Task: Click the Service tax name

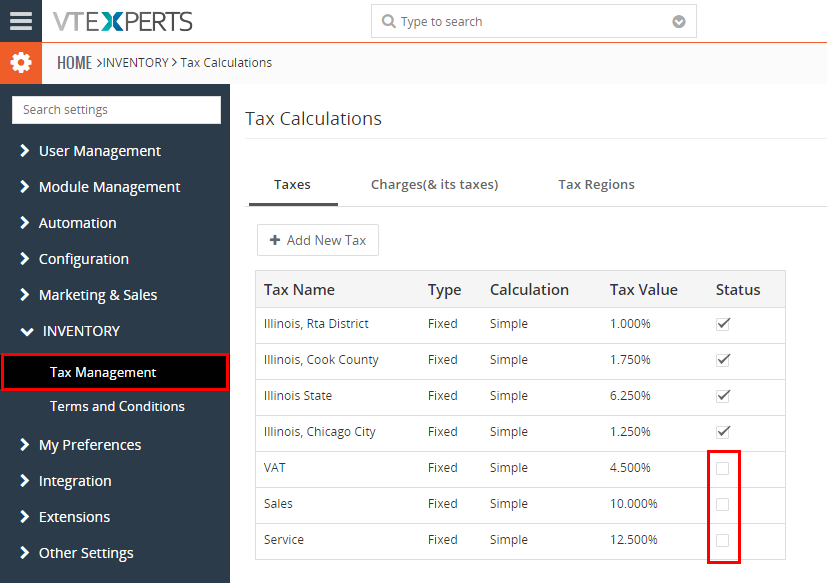Action: [284, 539]
